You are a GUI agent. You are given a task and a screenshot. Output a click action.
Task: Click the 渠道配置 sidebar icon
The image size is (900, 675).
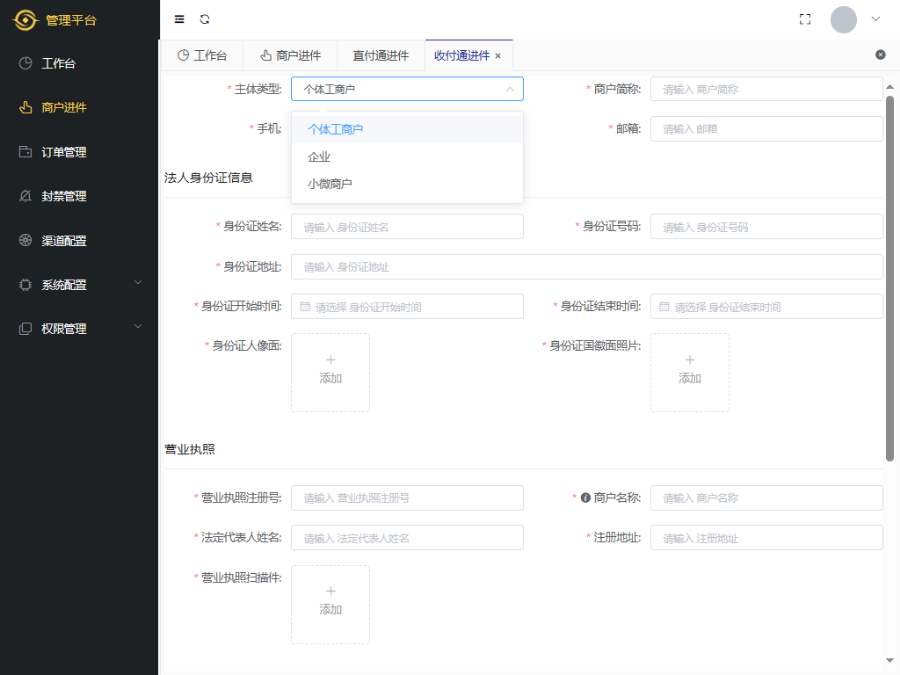[25, 240]
